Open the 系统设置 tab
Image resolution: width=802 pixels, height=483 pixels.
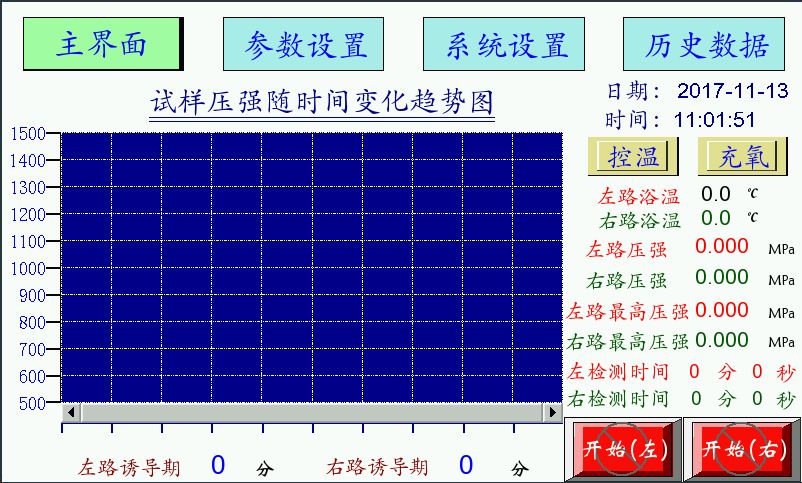click(x=504, y=44)
